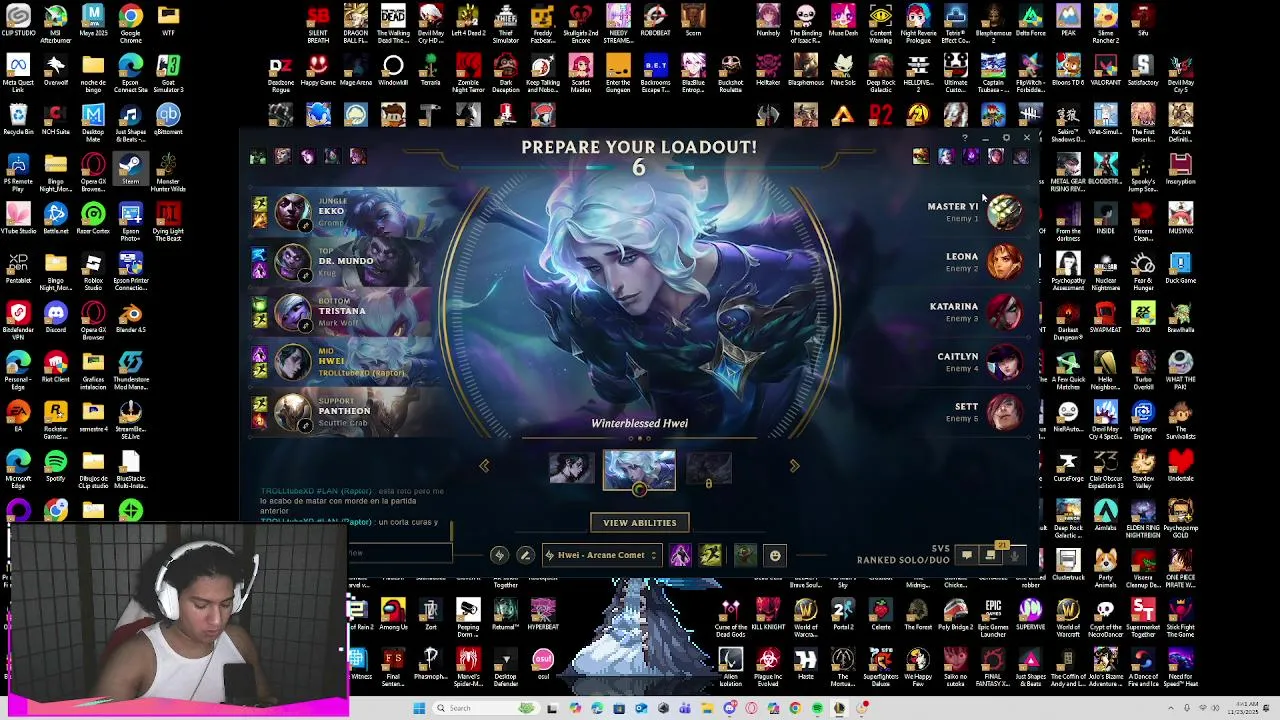This screenshot has height=720, width=1280.
Task: Show previous skin with the left arrow
Action: coord(484,466)
